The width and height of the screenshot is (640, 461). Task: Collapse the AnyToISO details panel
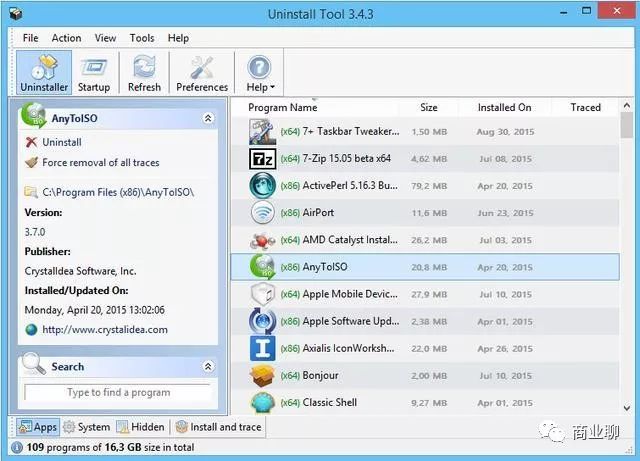click(x=208, y=118)
